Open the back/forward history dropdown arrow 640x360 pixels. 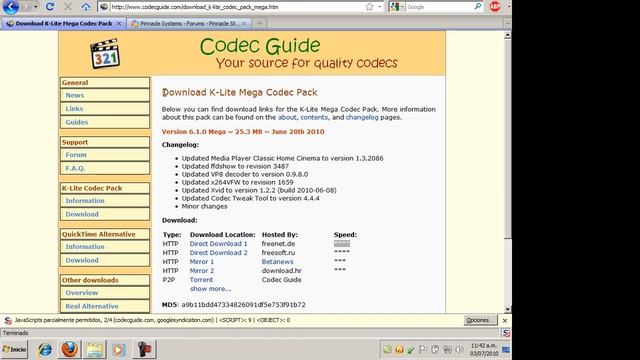tap(36, 7)
